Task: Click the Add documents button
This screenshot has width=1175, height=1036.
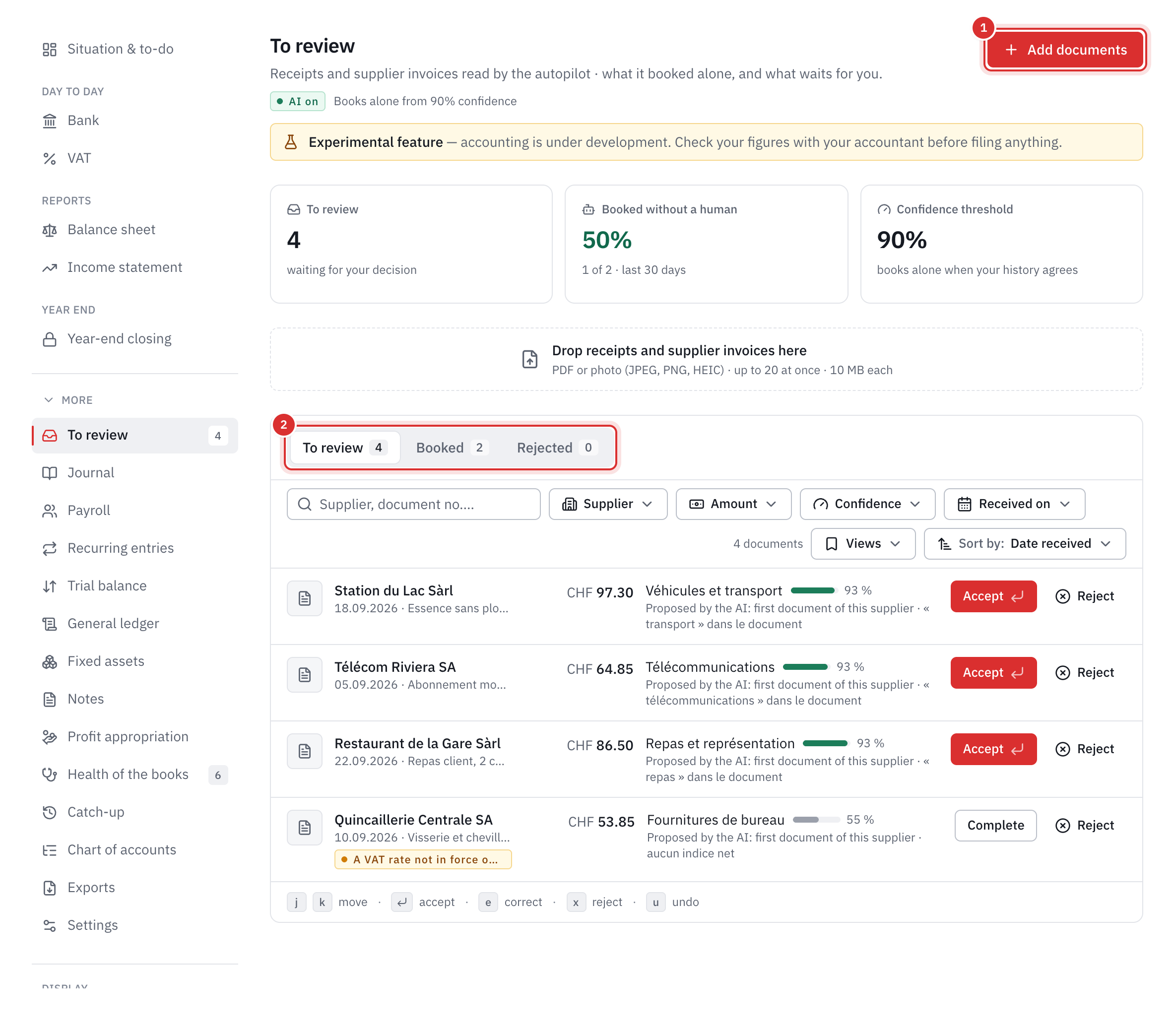Action: tap(1065, 50)
